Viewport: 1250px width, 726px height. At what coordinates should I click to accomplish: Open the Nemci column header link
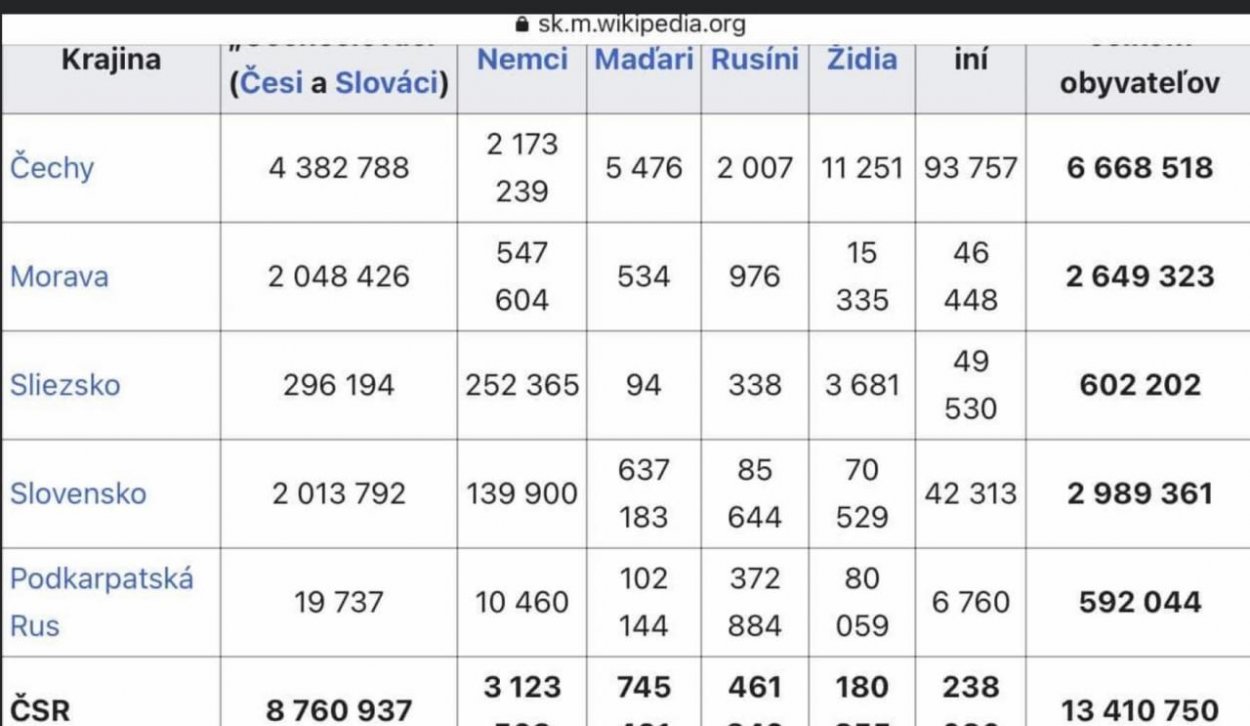(521, 60)
